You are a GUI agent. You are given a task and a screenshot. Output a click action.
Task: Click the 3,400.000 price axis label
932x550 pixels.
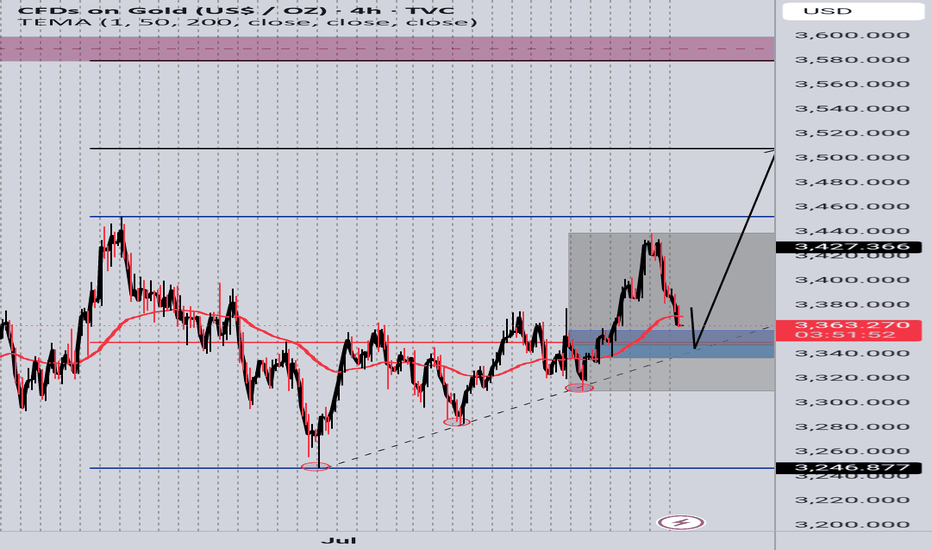[x=852, y=280]
